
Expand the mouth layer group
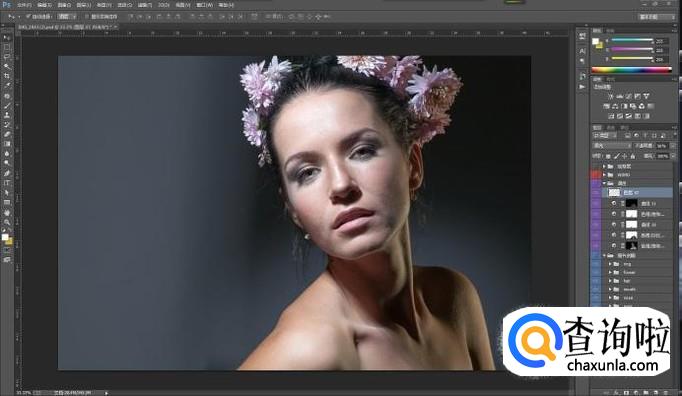[610, 289]
